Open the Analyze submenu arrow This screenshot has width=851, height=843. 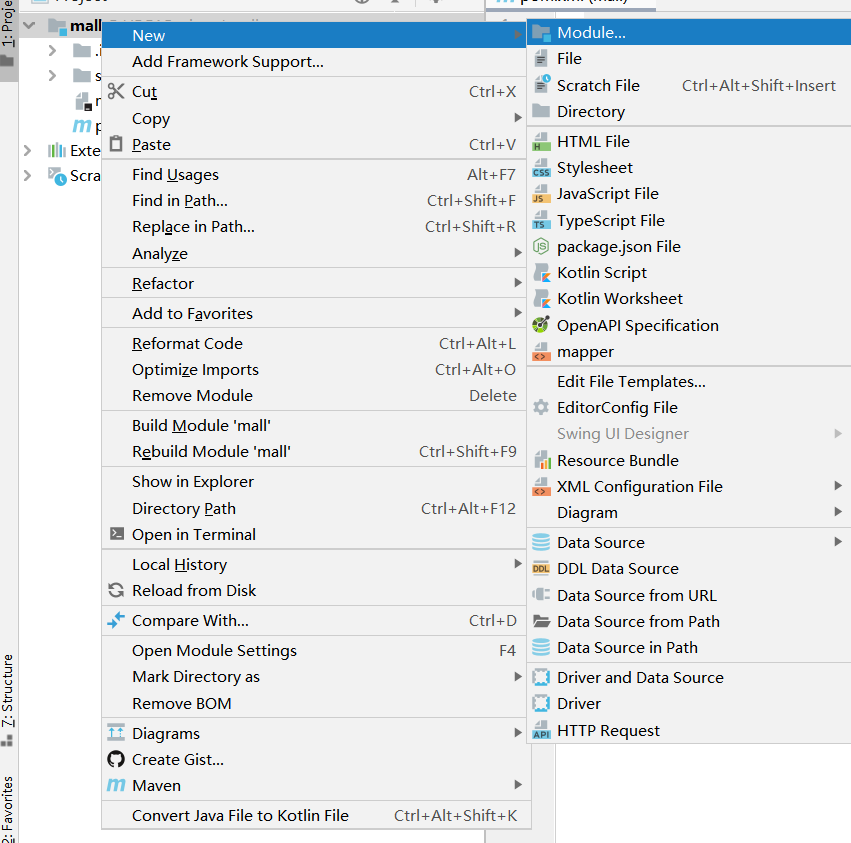coord(518,253)
